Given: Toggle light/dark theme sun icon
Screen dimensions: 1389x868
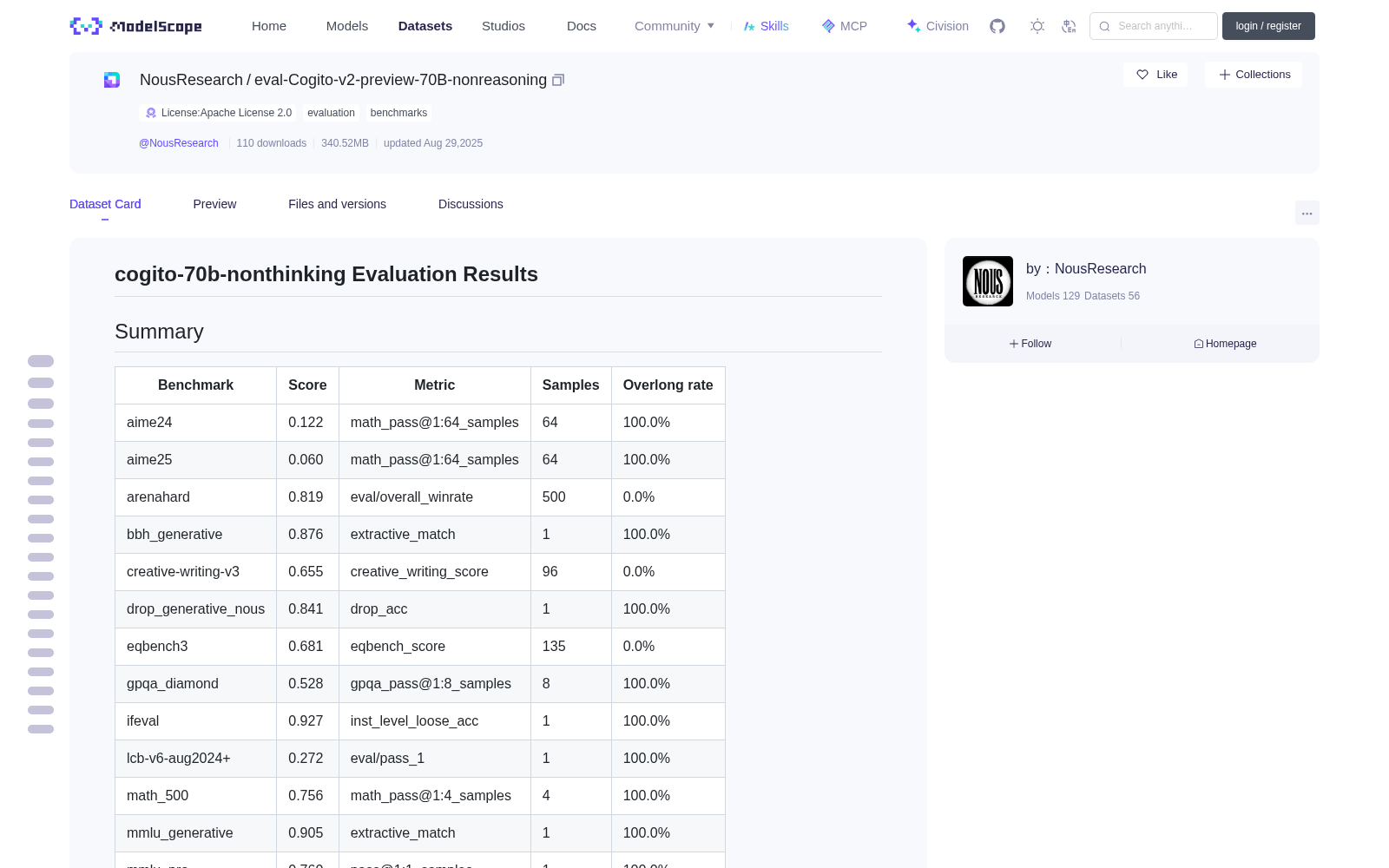Looking at the screenshot, I should click(1037, 26).
